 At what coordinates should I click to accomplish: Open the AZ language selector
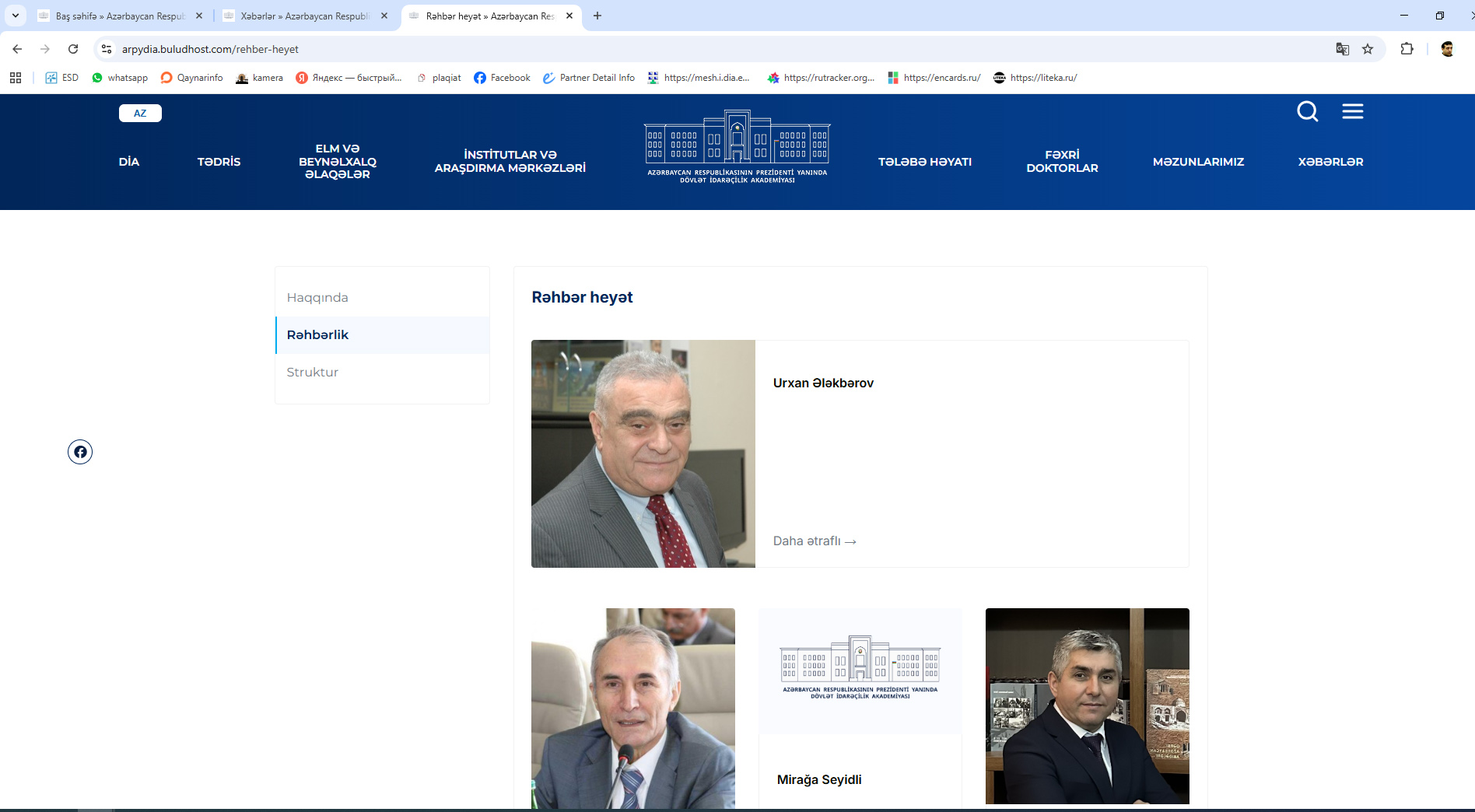point(140,113)
